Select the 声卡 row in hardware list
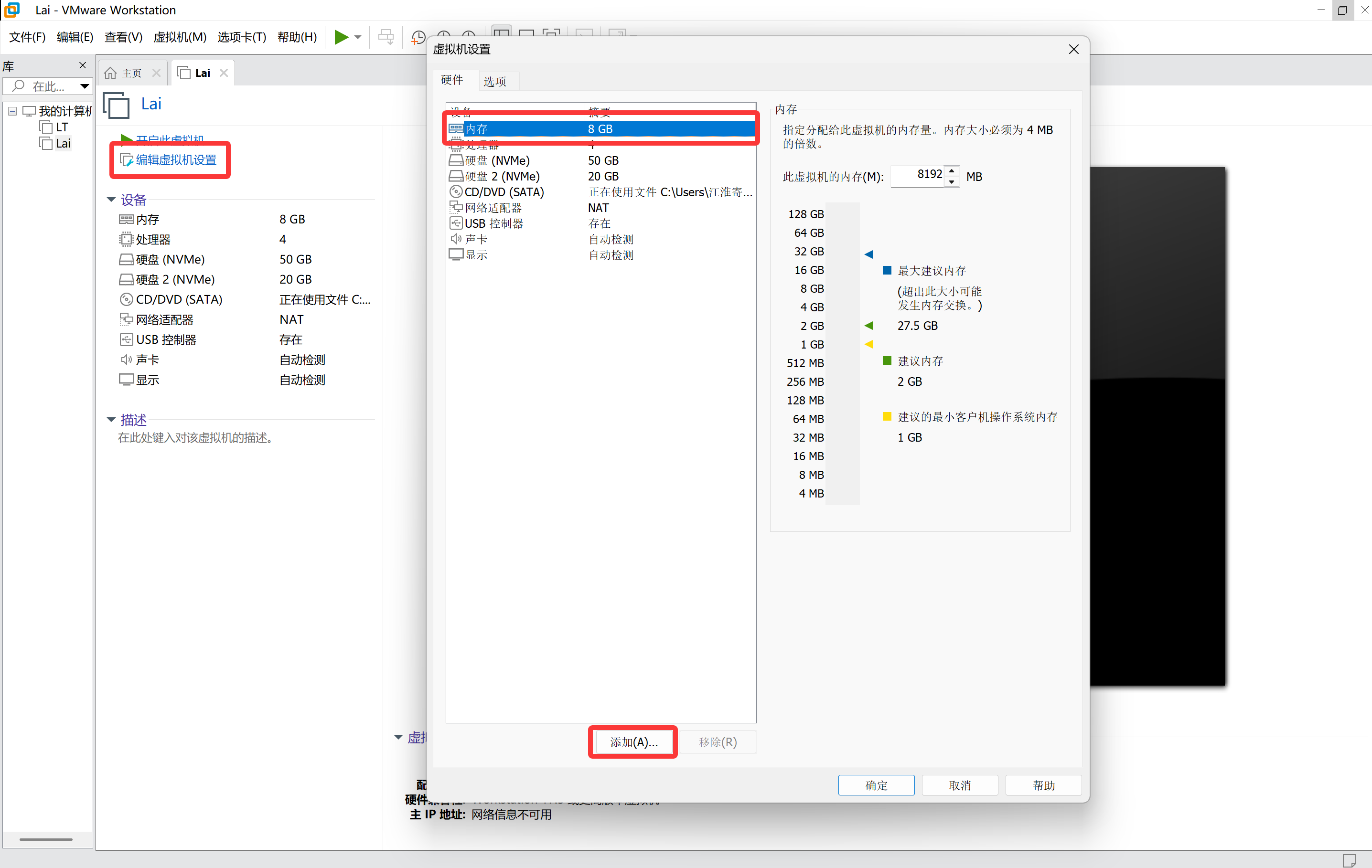1372x868 pixels. tap(601, 240)
